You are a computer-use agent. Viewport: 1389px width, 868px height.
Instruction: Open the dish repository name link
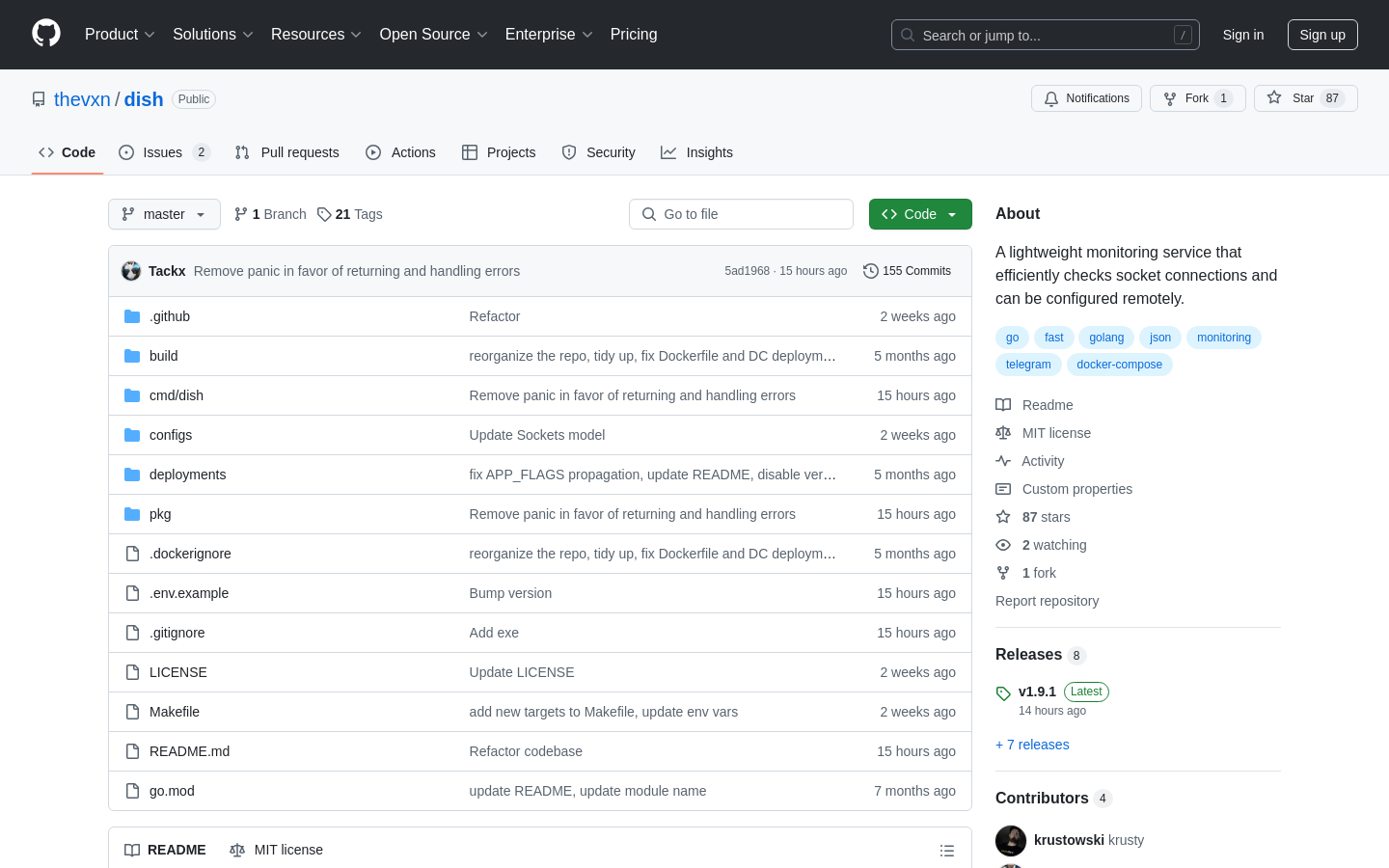click(144, 99)
